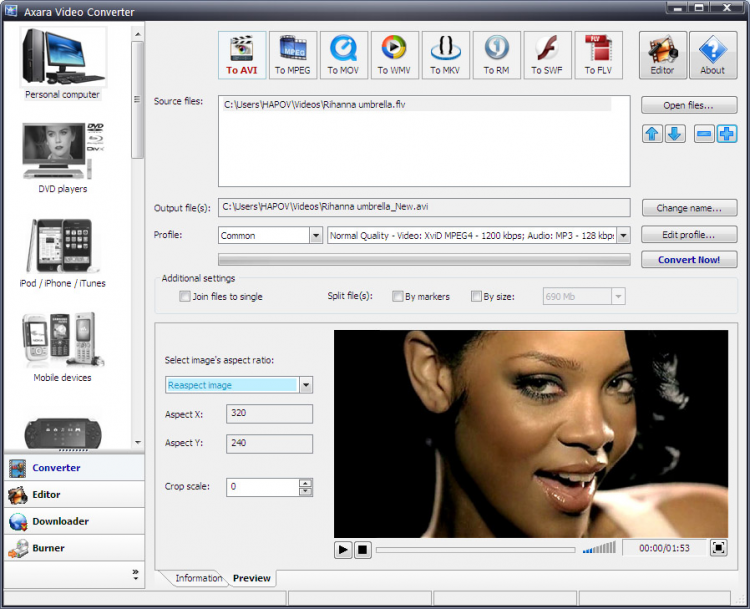Add file with blue plus icon
Screen dimensions: 750x609
click(727, 134)
